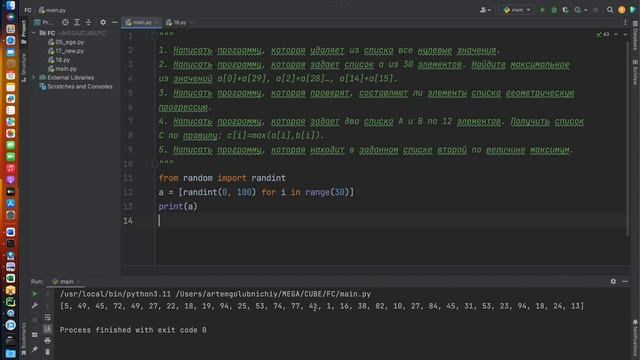Open 18.py in project tree
This screenshot has width=640, height=360.
click(59, 60)
